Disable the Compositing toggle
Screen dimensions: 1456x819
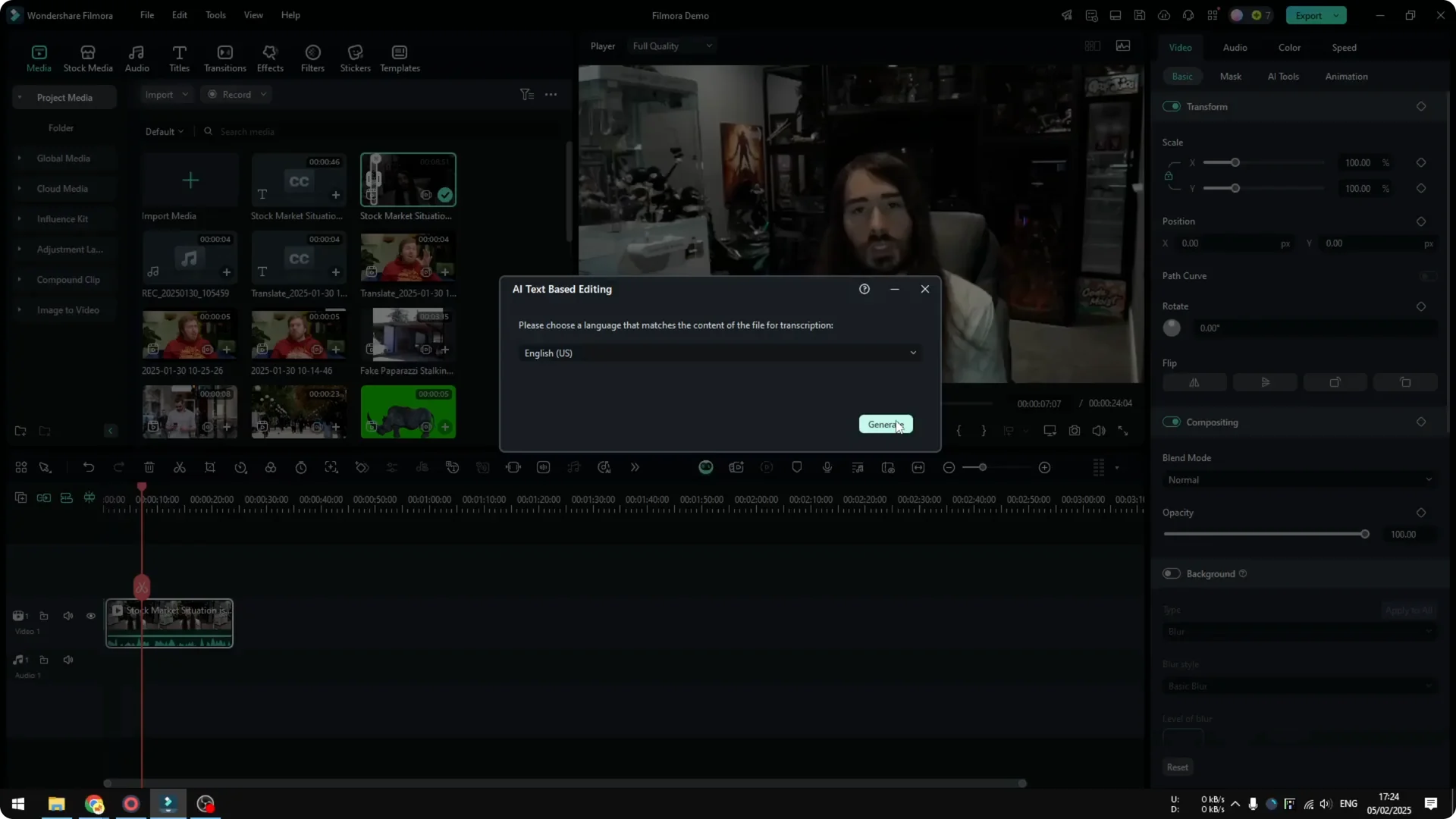(1172, 422)
